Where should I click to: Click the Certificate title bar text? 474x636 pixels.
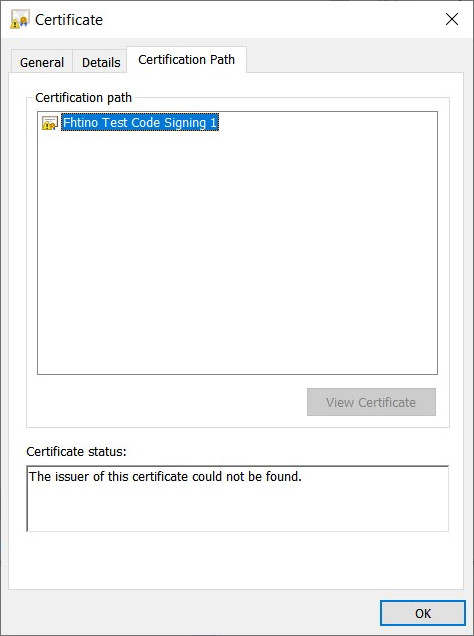pyautogui.click(x=69, y=19)
